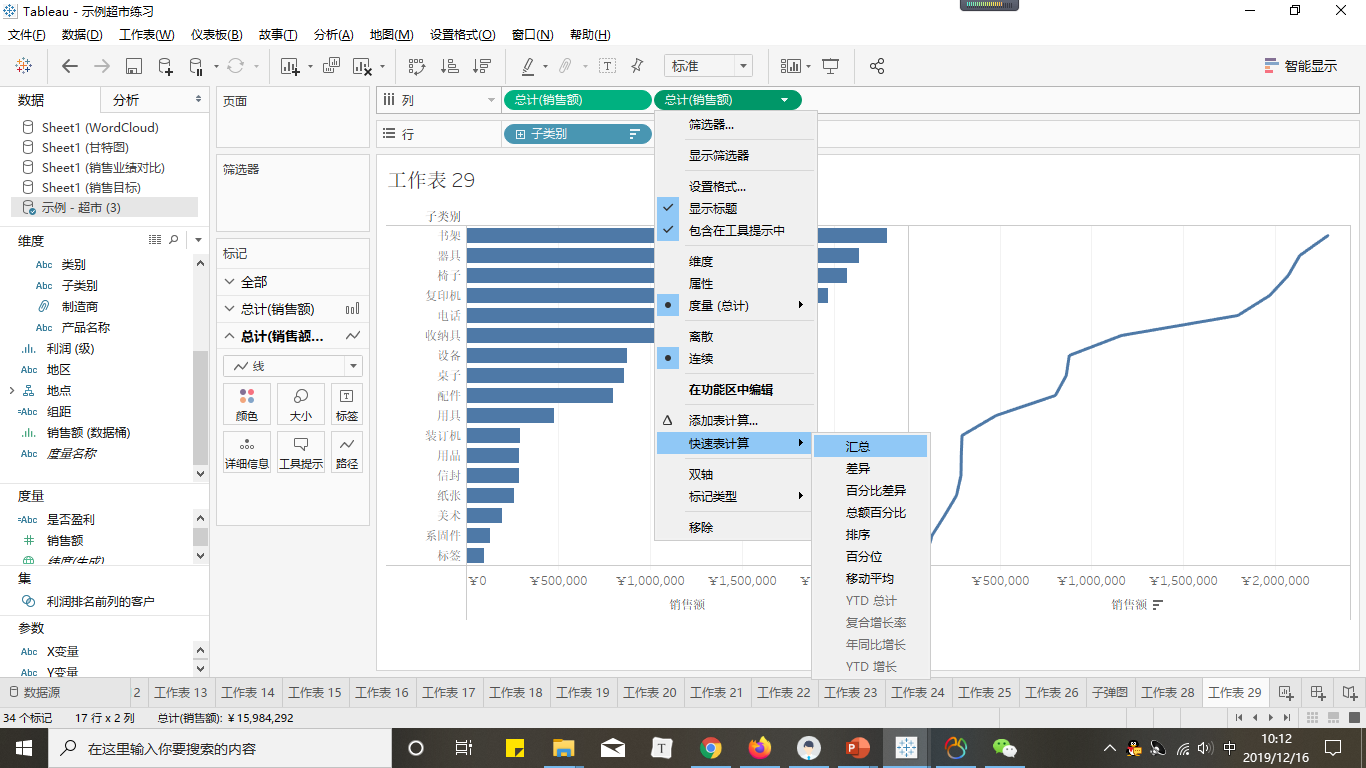Click the 详细信息 marks button
The image size is (1366, 768).
point(247,452)
